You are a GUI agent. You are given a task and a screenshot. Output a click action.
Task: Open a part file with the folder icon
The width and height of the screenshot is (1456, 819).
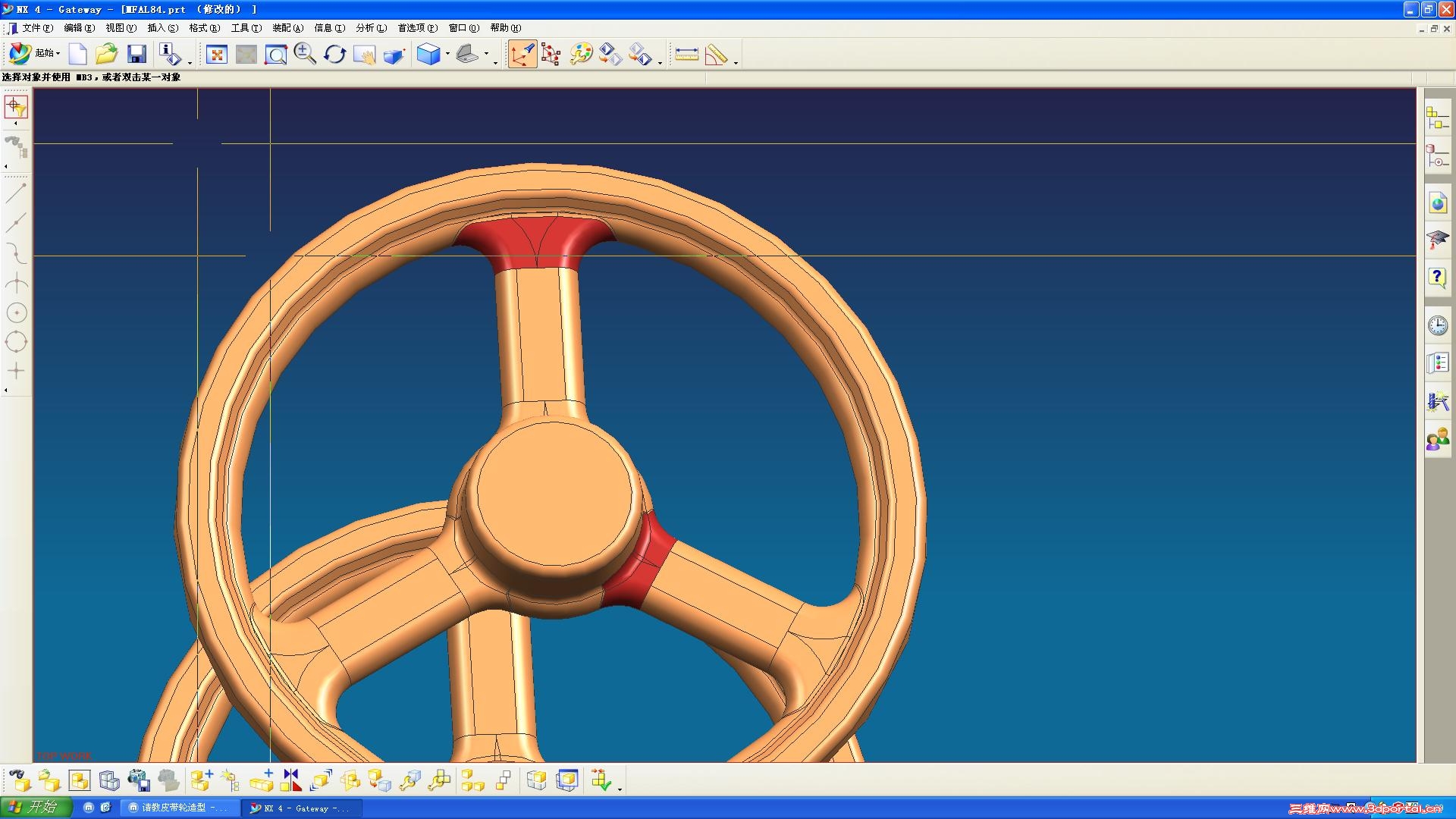tap(107, 55)
